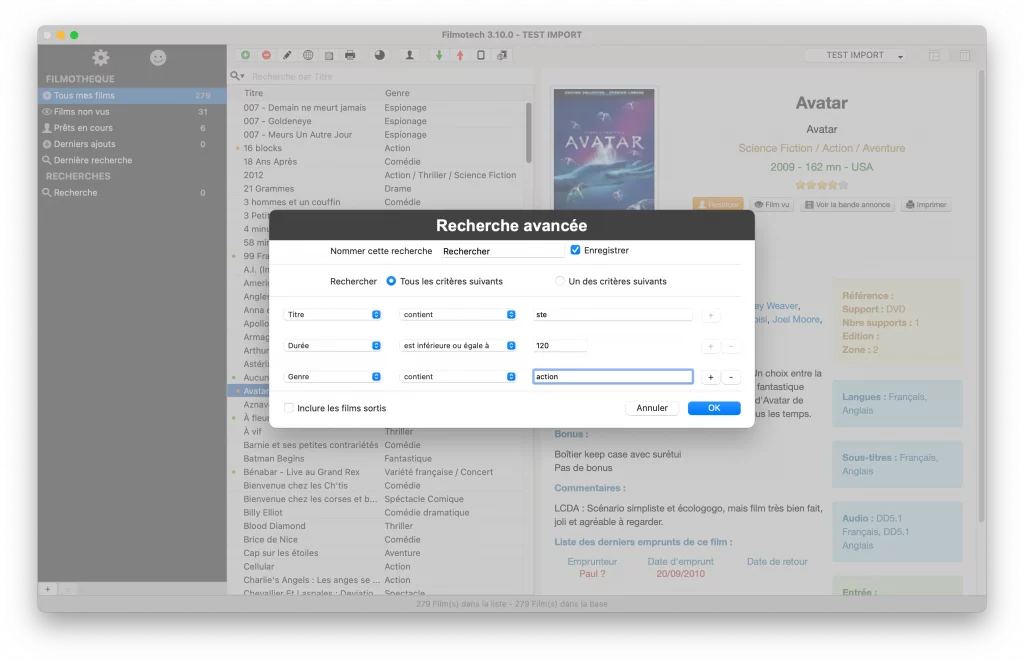Open the statistics pie chart icon
Viewport: 1024px width, 662px height.
click(379, 55)
